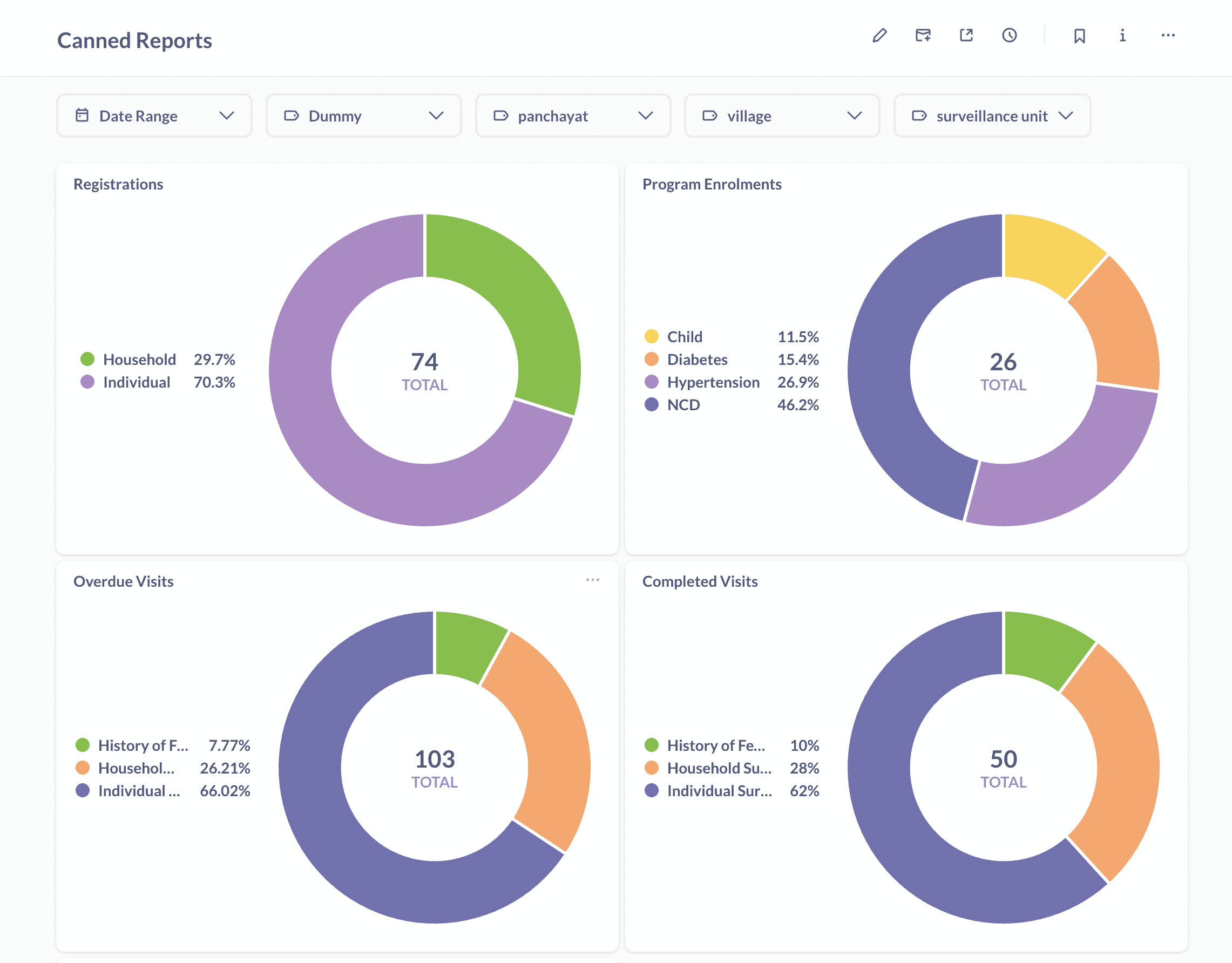Click the pencil edit dashboard icon
Image resolution: width=1232 pixels, height=963 pixels.
[879, 36]
